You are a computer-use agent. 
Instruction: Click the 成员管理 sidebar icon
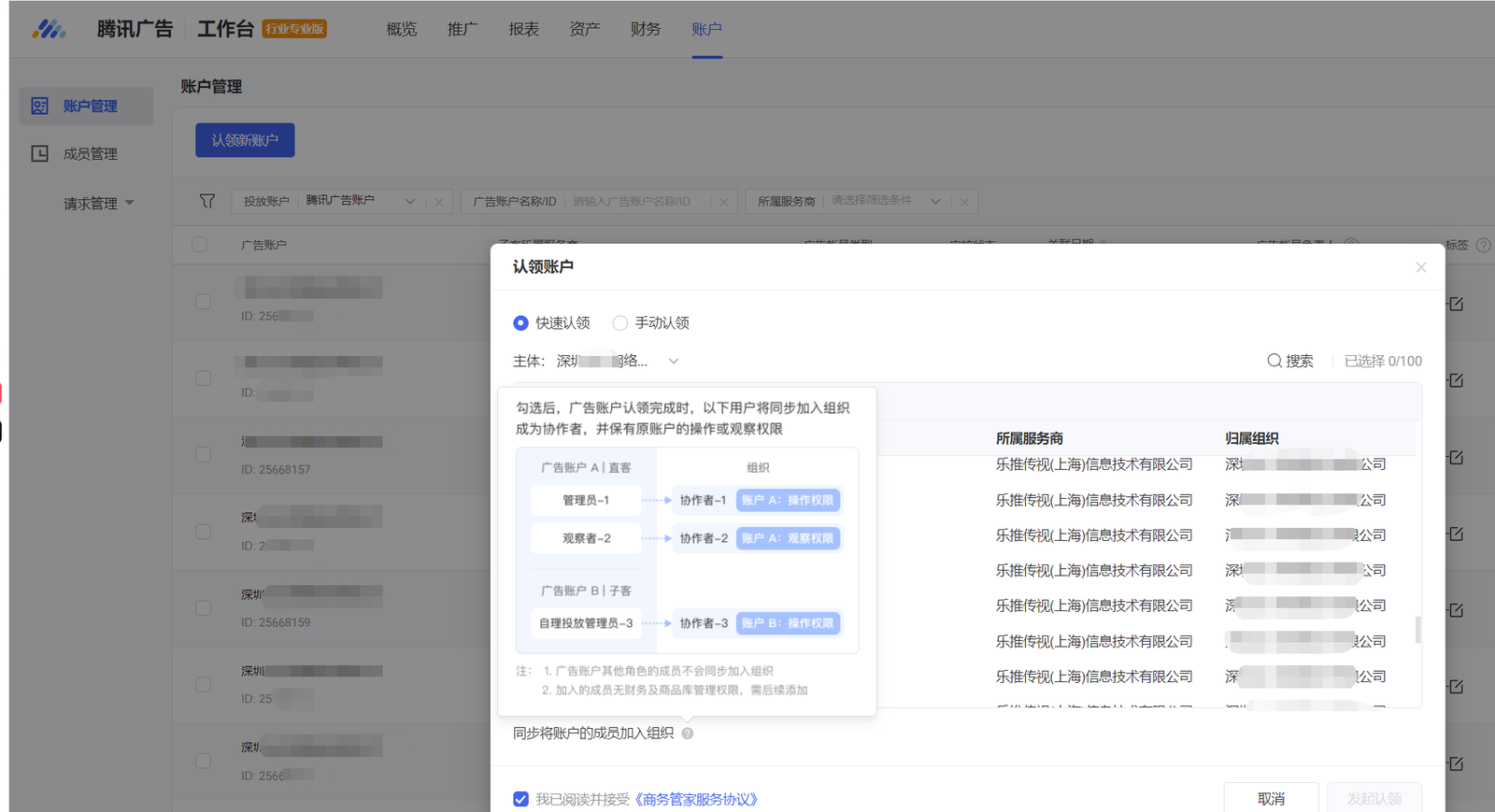39,153
